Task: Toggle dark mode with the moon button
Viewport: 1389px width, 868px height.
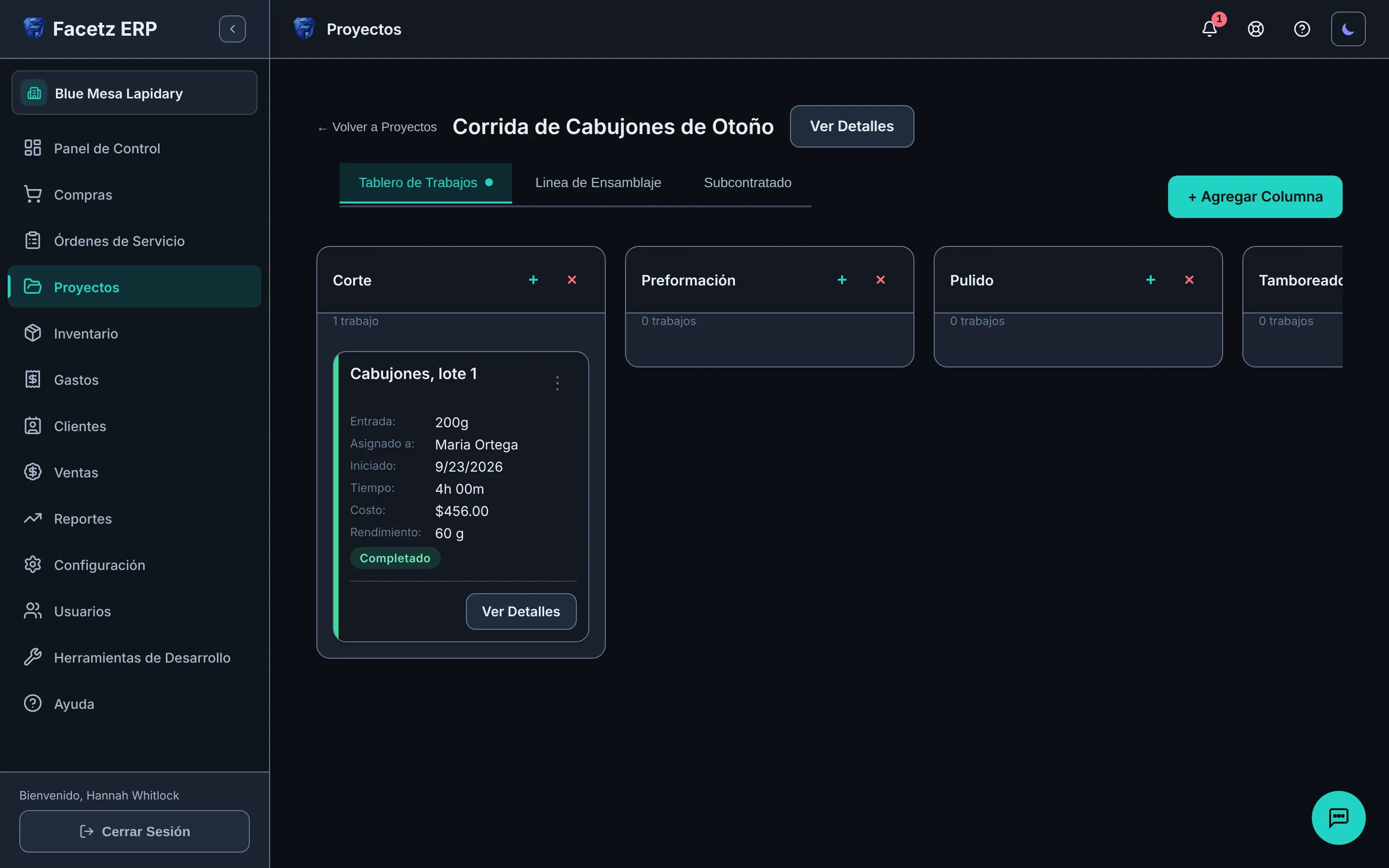Action: pos(1348,29)
